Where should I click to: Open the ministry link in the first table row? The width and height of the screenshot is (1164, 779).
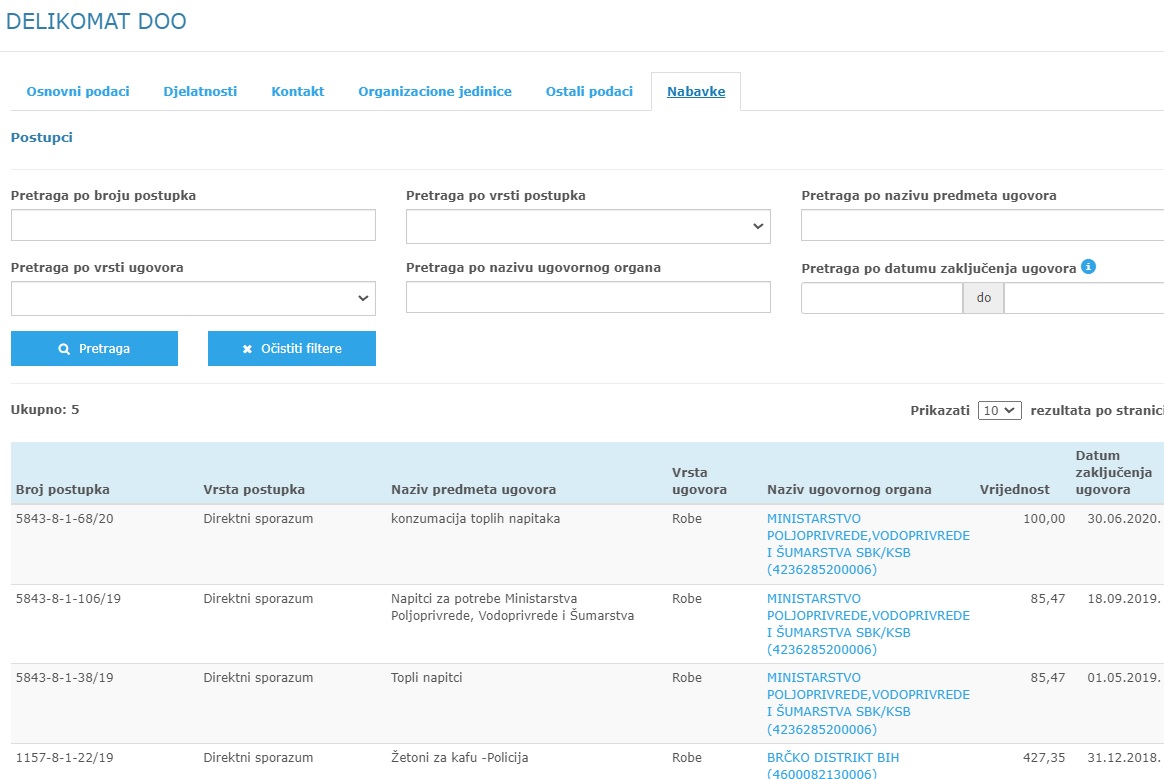(867, 544)
